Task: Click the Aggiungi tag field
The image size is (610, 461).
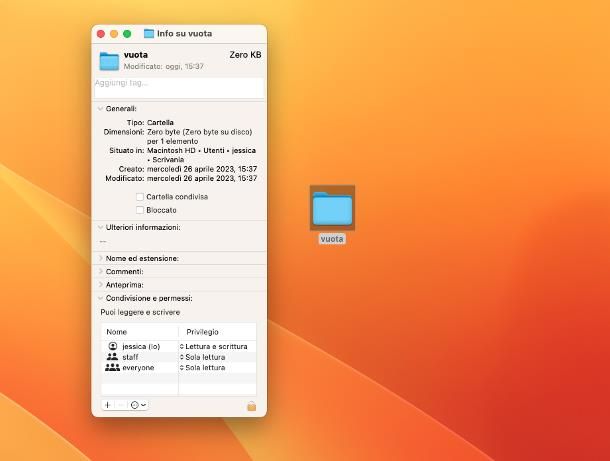Action: pyautogui.click(x=179, y=88)
